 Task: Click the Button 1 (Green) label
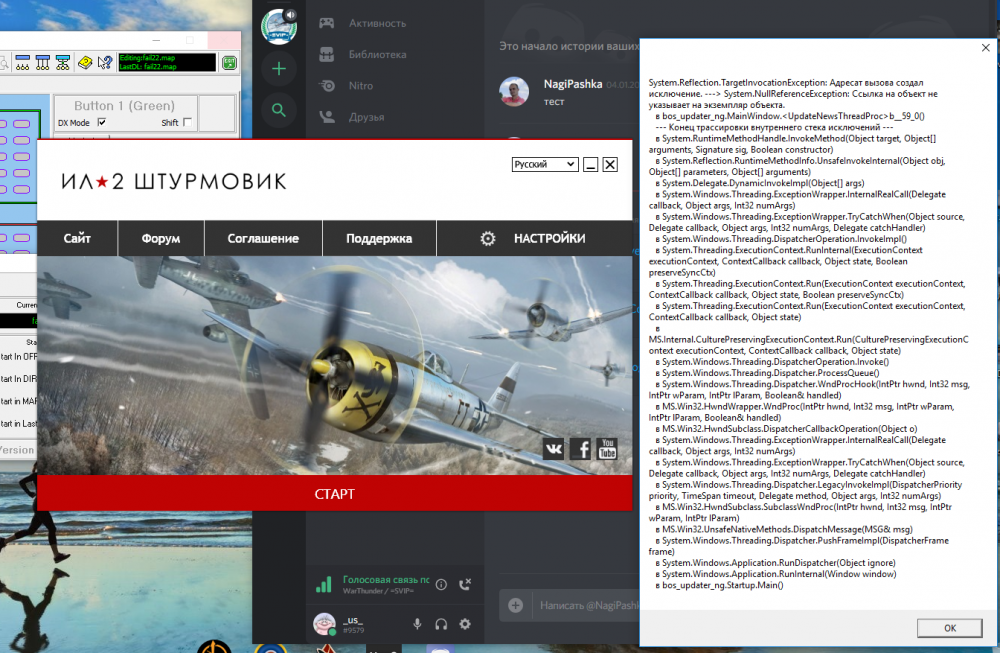[x=124, y=106]
